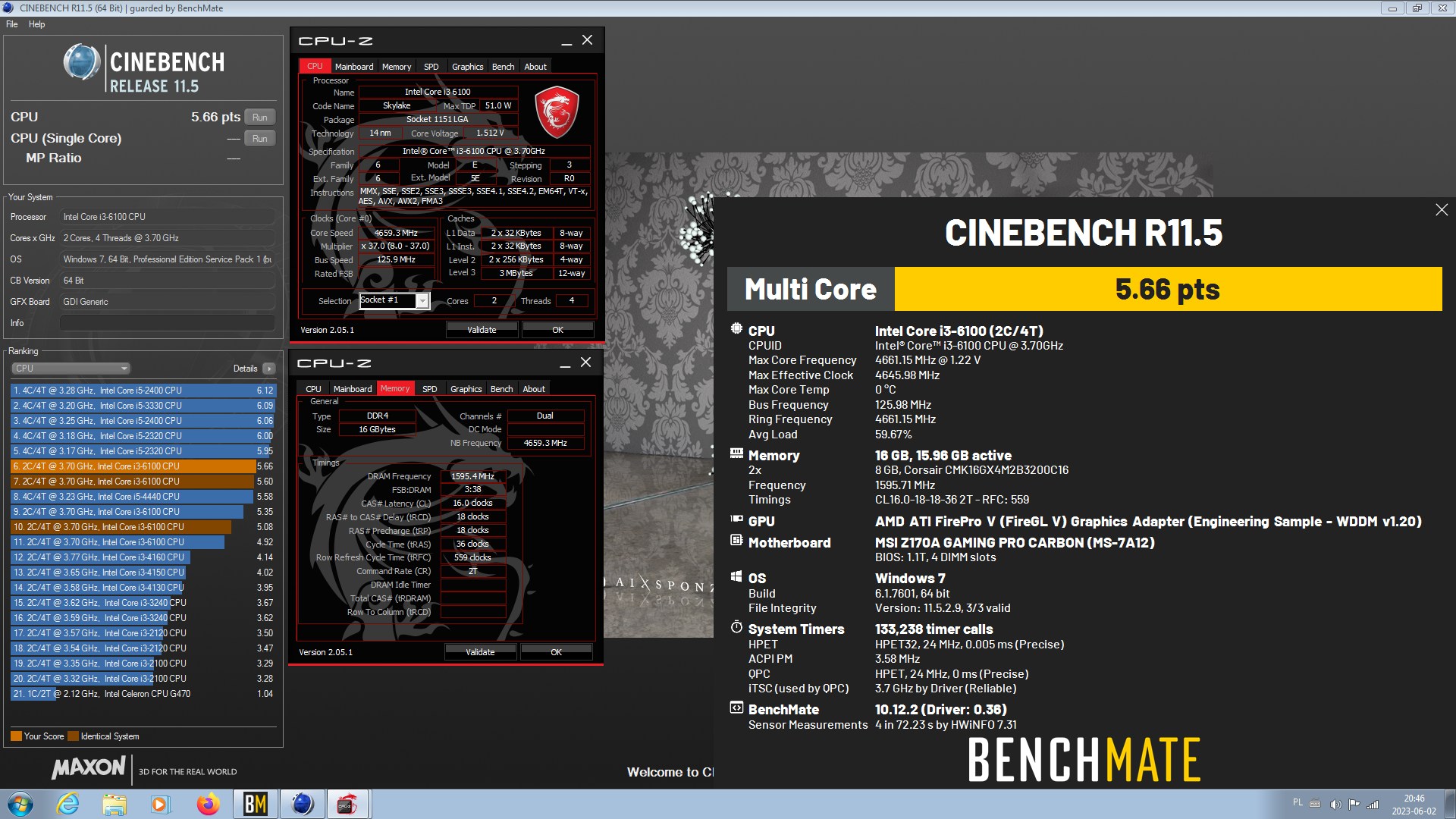Click the 5.66 pts Multi Core score
Screen dimensions: 1456x819
[x=1167, y=289]
